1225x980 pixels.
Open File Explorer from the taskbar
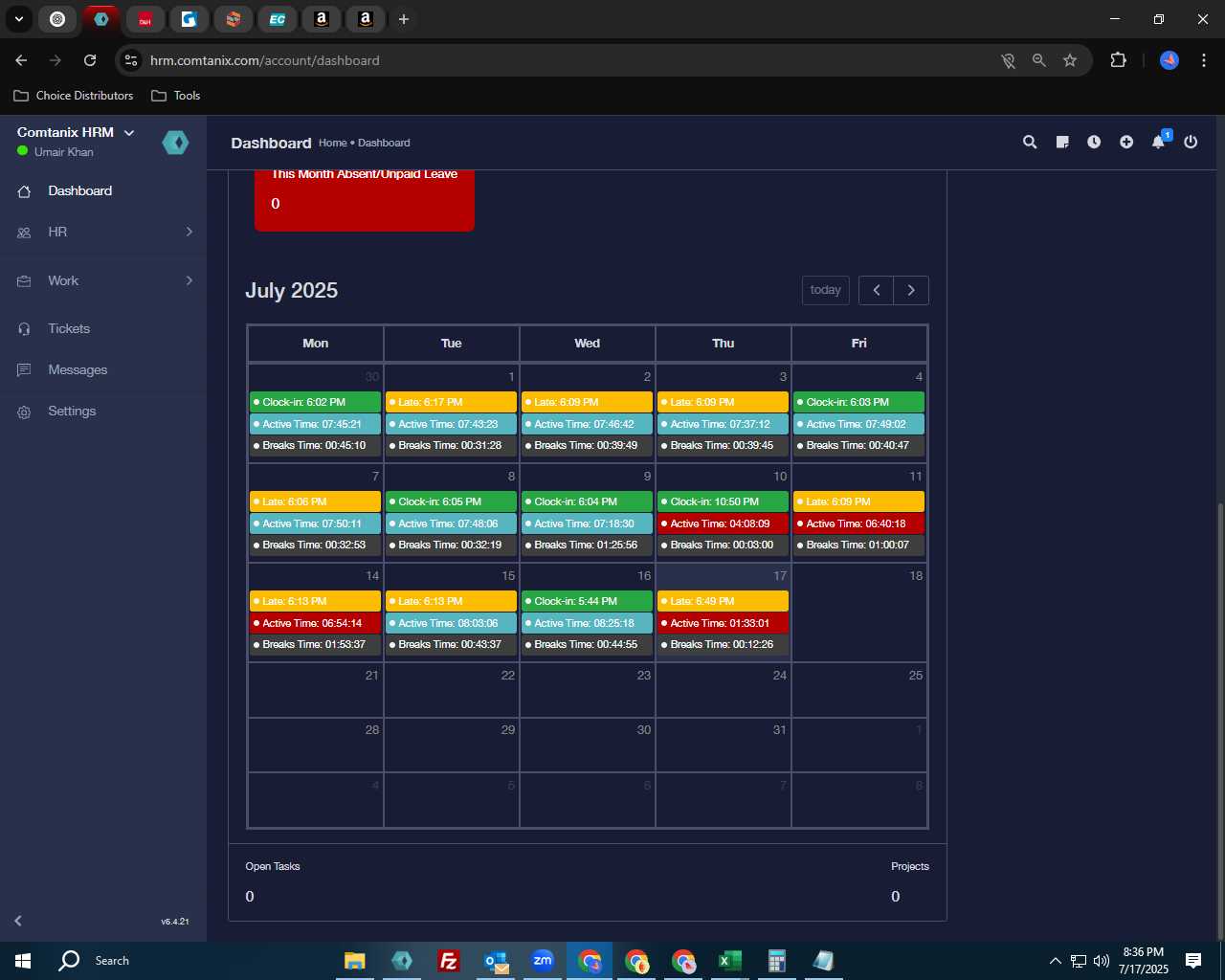tap(354, 961)
